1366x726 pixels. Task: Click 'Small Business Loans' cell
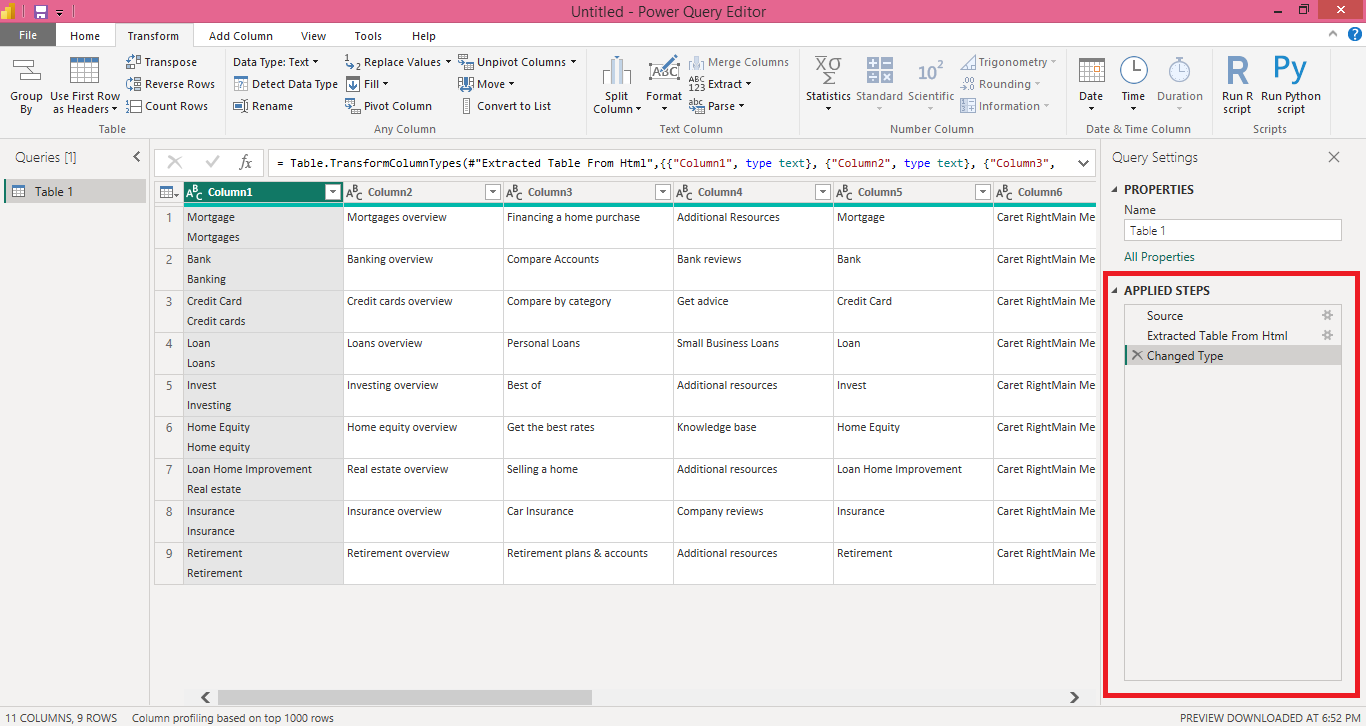pos(753,353)
